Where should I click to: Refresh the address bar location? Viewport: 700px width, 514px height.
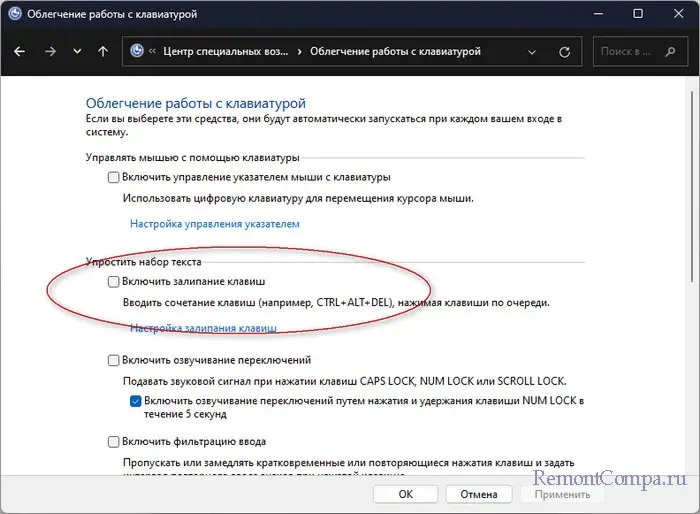(564, 52)
